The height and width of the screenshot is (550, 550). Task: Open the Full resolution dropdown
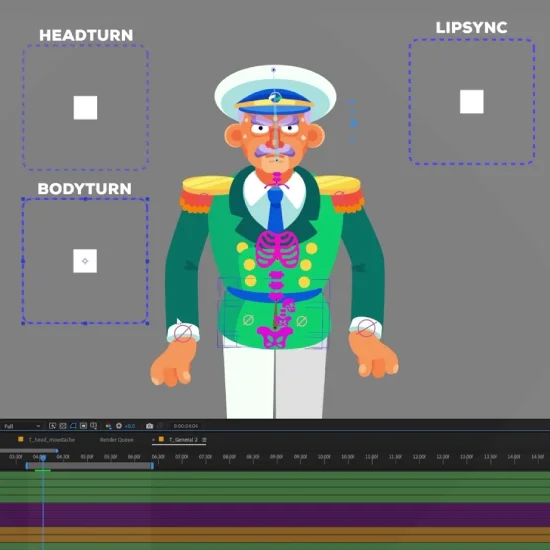pos(21,426)
